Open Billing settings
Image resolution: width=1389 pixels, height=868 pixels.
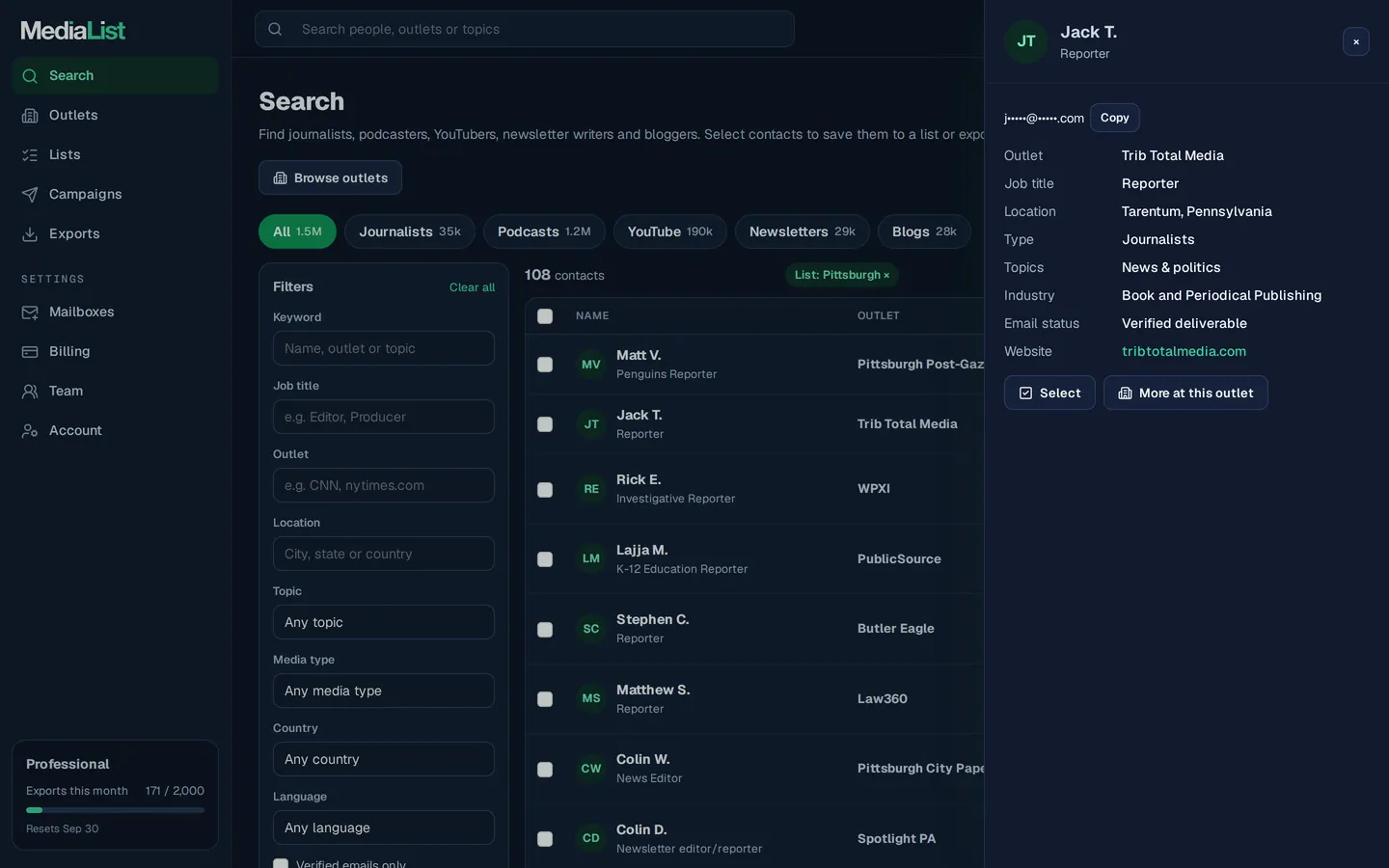pyautogui.click(x=115, y=351)
